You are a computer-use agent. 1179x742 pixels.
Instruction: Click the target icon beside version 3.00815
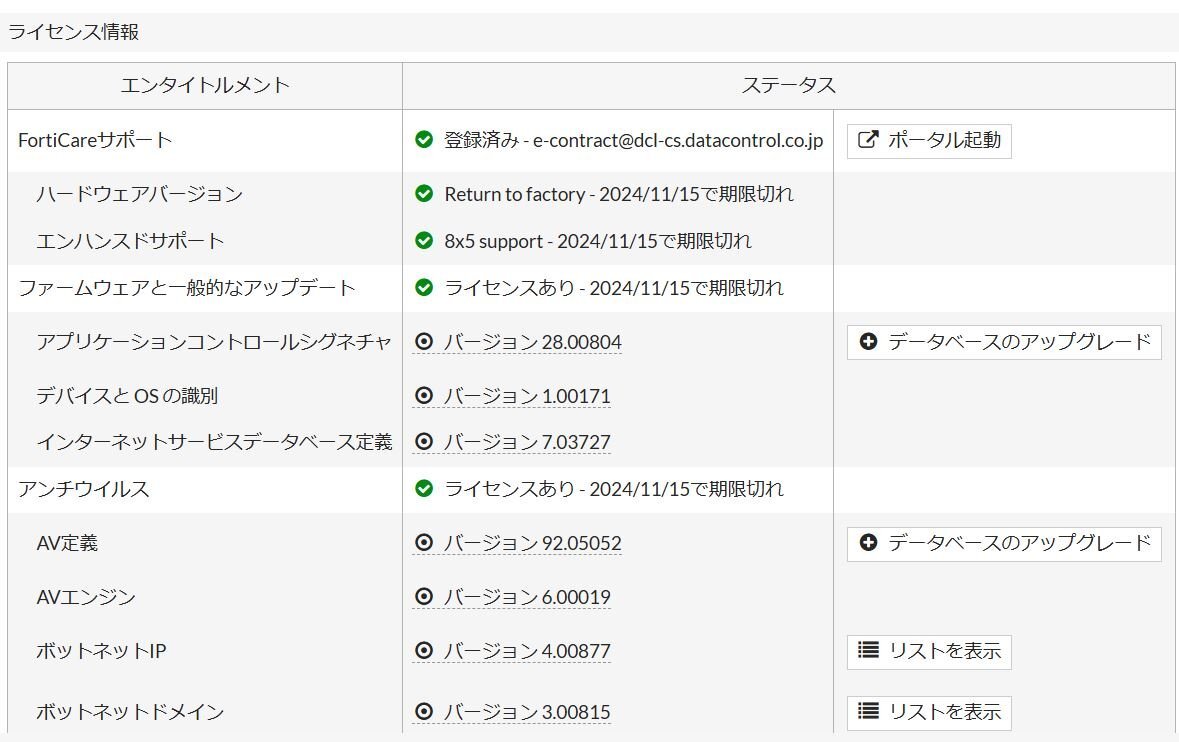coord(424,712)
